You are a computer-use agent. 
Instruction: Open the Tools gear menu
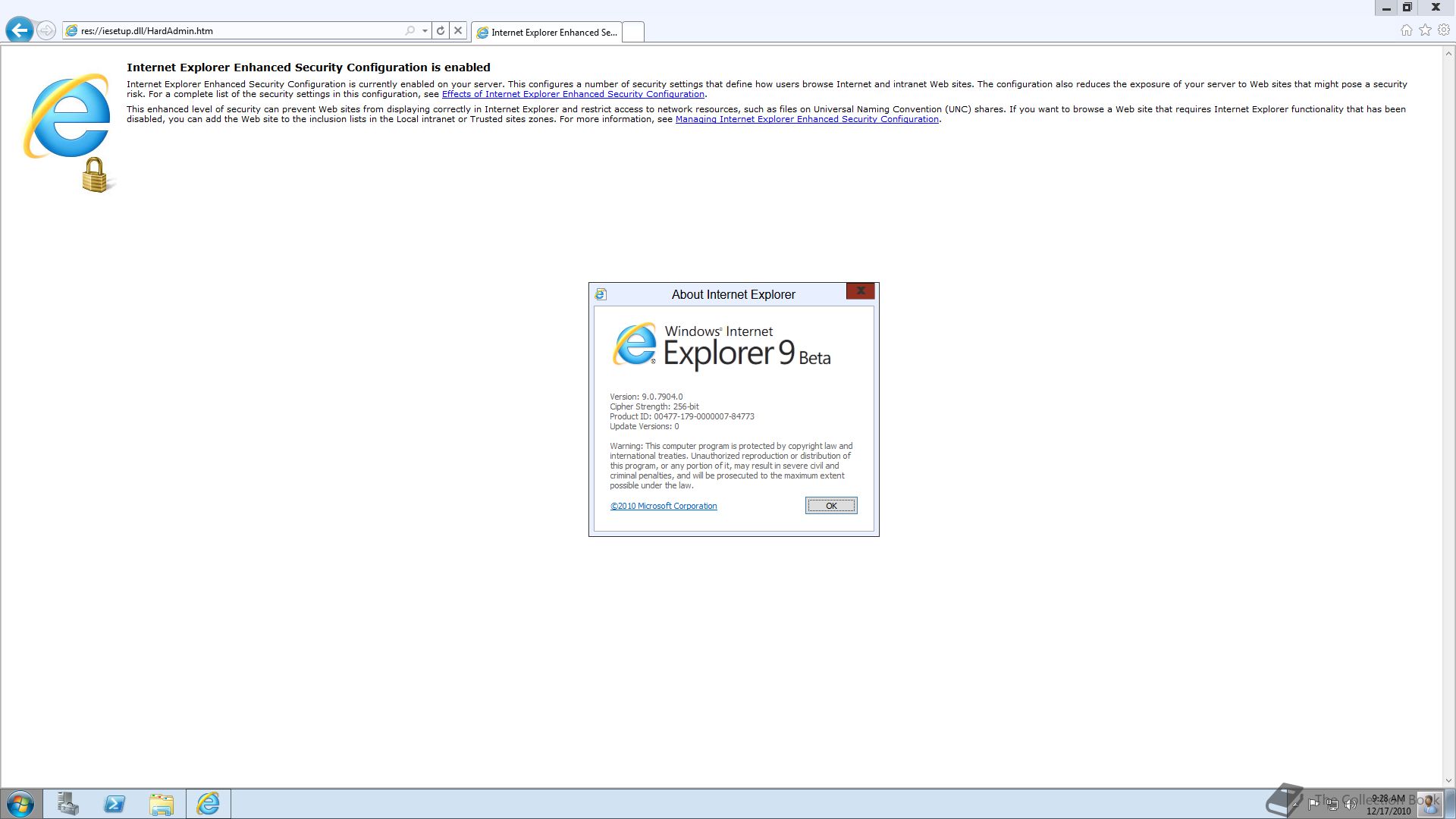pyautogui.click(x=1444, y=30)
